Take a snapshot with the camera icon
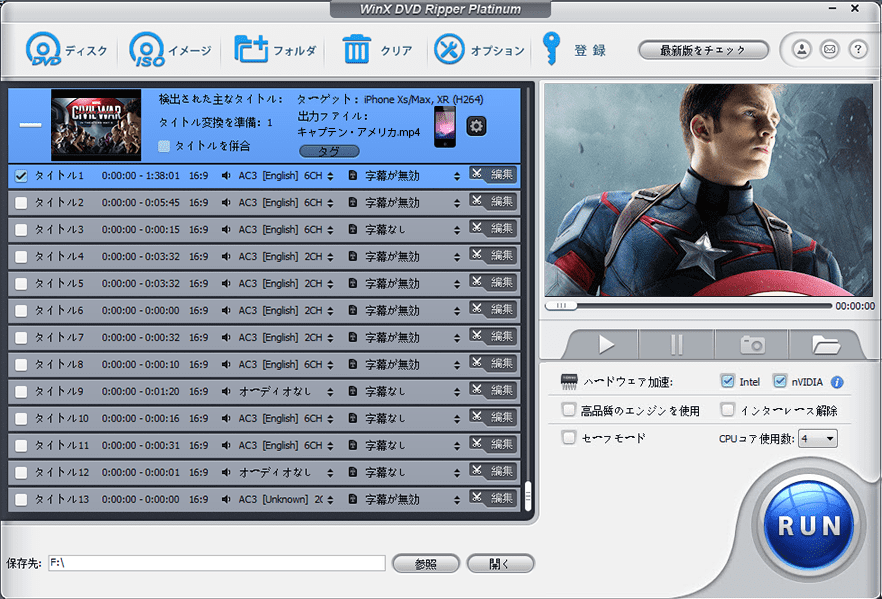The image size is (882, 599). [x=752, y=344]
